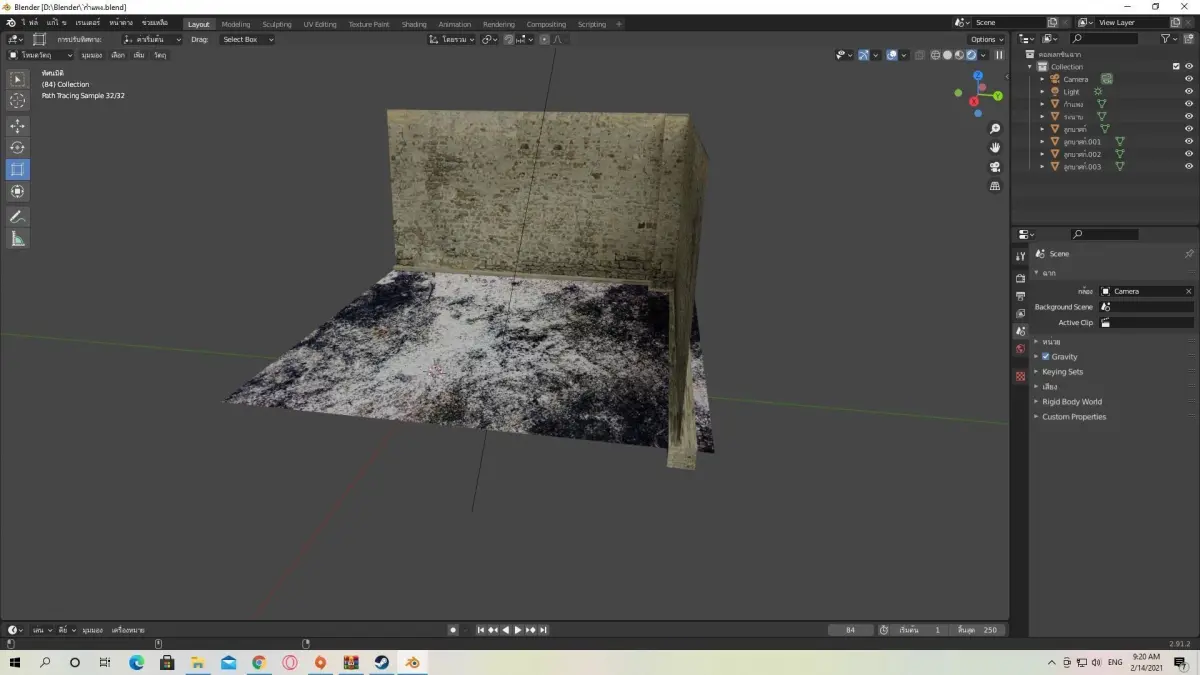Switch to the Shading workspace tab
Image resolution: width=1200 pixels, height=675 pixels.
(x=414, y=24)
